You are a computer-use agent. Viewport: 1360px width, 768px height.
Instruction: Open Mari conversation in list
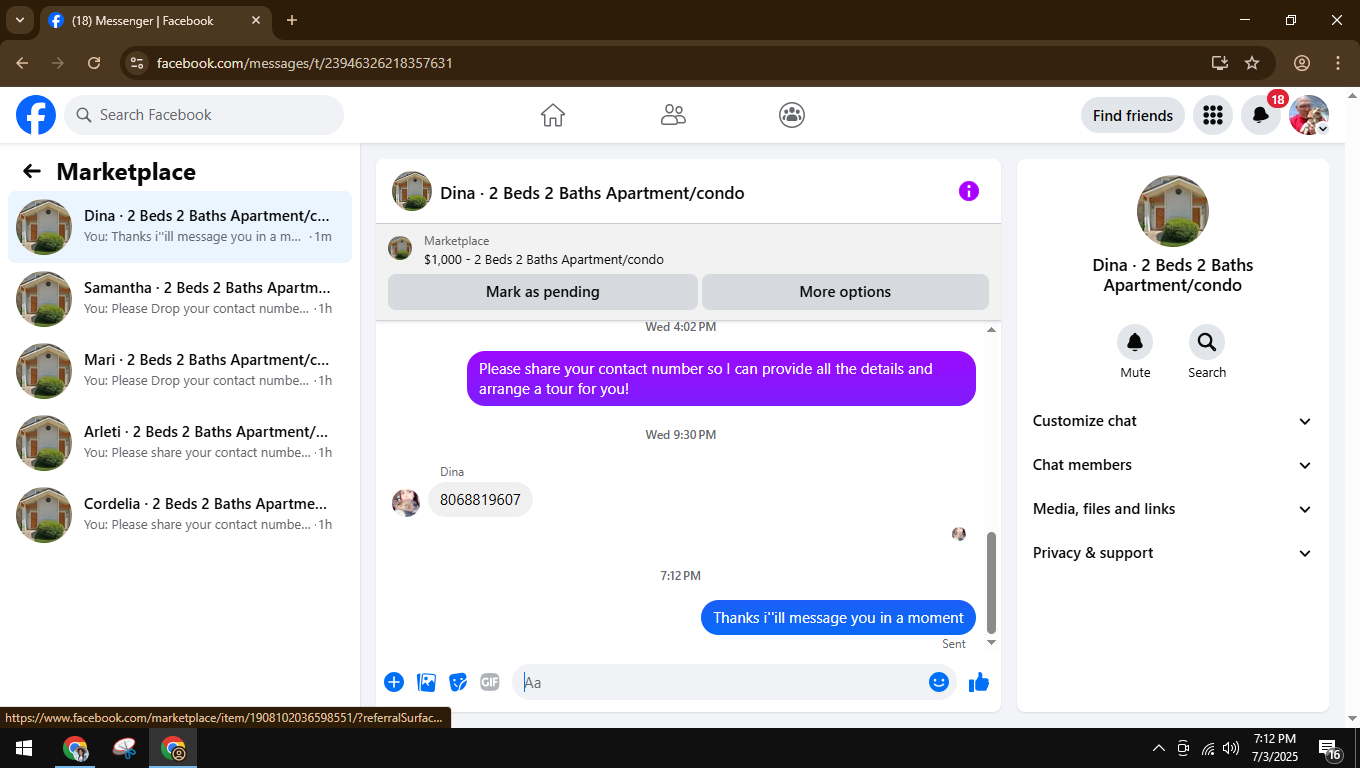pos(180,371)
